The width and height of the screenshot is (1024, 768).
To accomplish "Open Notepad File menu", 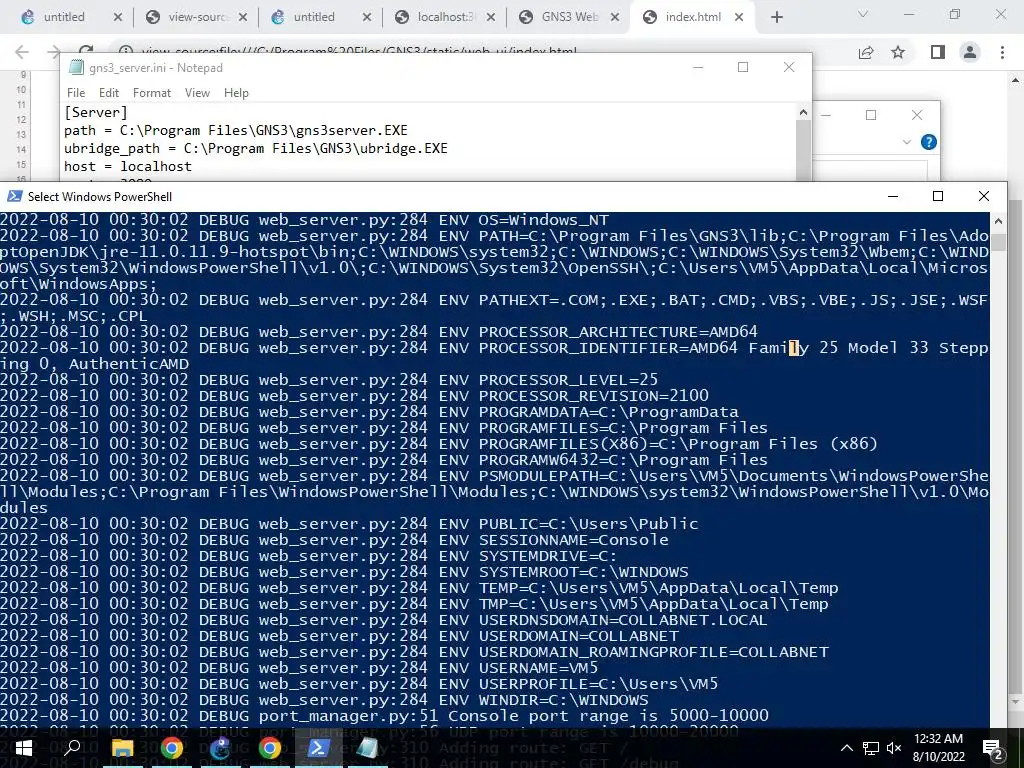I will click(x=76, y=93).
